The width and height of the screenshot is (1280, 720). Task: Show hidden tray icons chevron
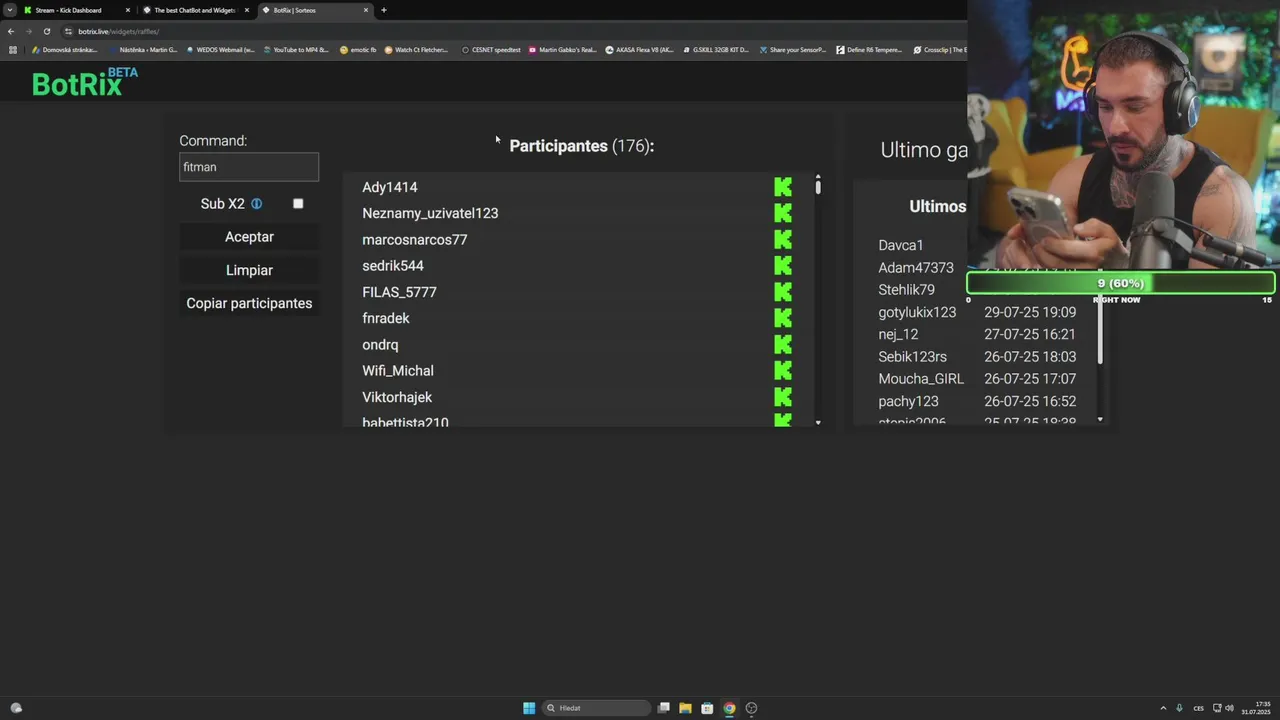[1162, 708]
